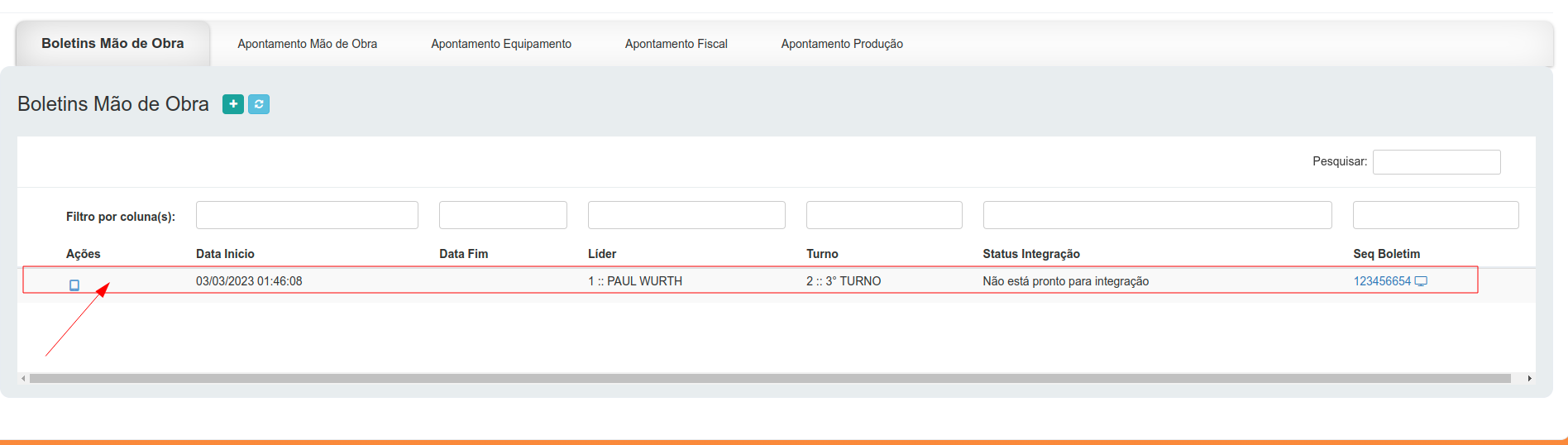The image size is (1568, 445).
Task: Click the Status Integração filter field
Action: (x=1156, y=215)
